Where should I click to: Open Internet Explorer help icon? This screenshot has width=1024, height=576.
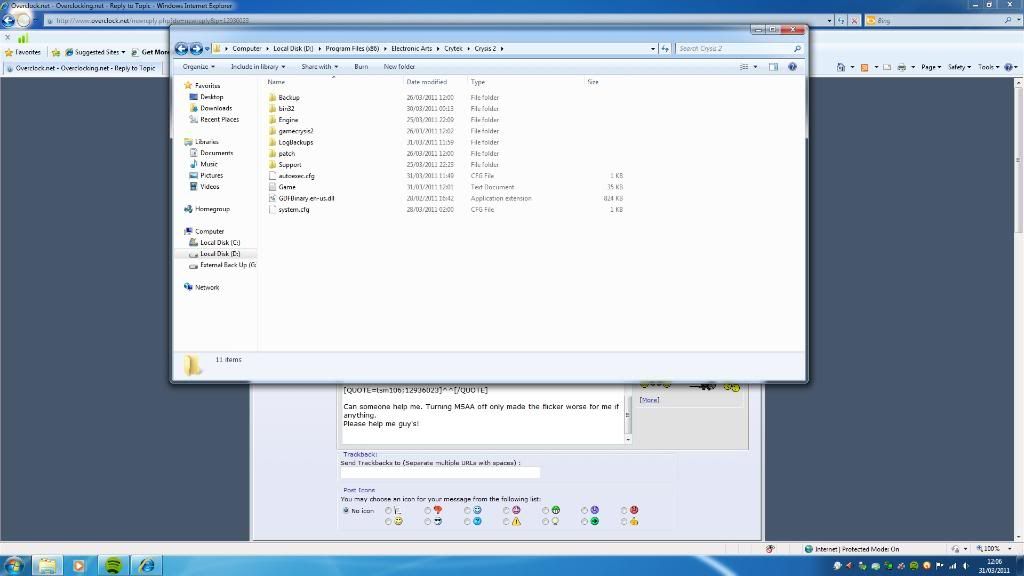tap(1009, 67)
